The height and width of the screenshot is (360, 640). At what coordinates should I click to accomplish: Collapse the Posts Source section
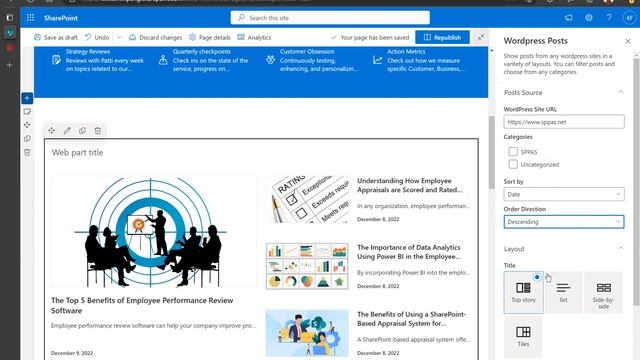[x=621, y=92]
